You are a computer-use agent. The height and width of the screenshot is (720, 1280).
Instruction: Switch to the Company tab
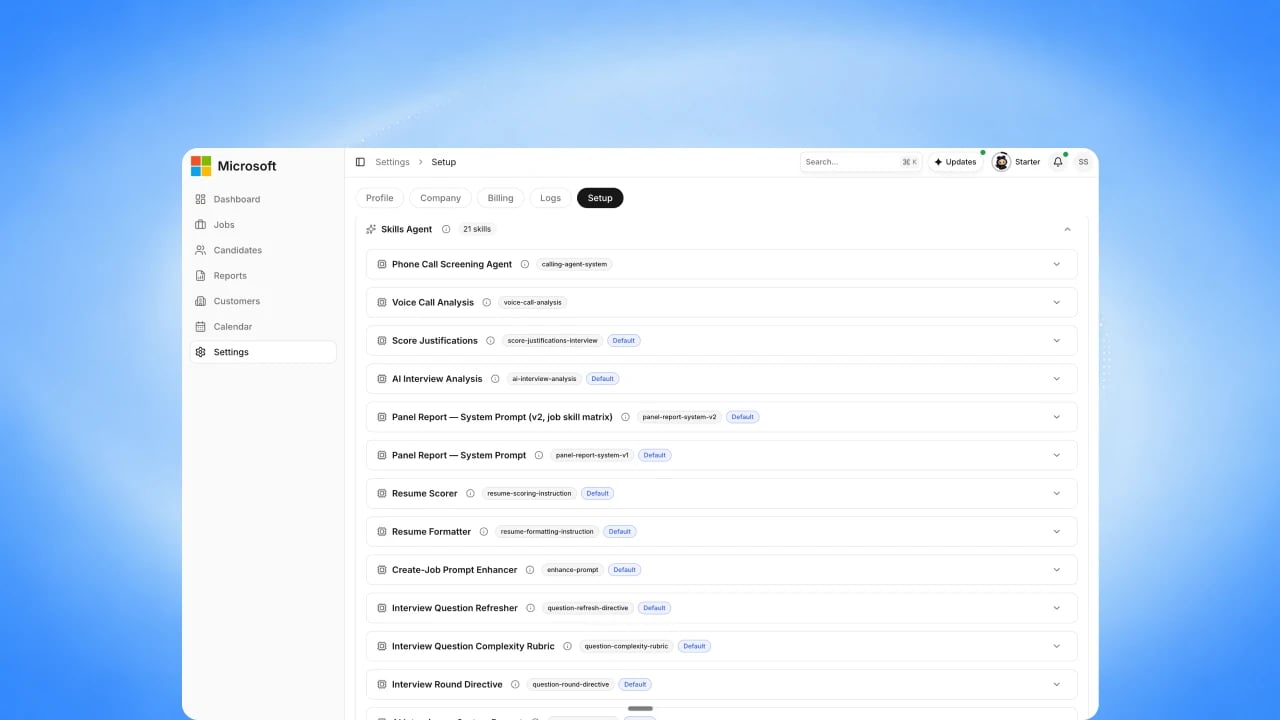click(440, 198)
